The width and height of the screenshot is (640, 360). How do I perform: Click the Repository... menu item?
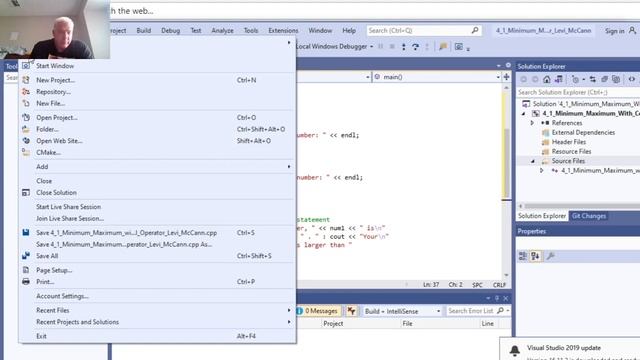(53, 92)
